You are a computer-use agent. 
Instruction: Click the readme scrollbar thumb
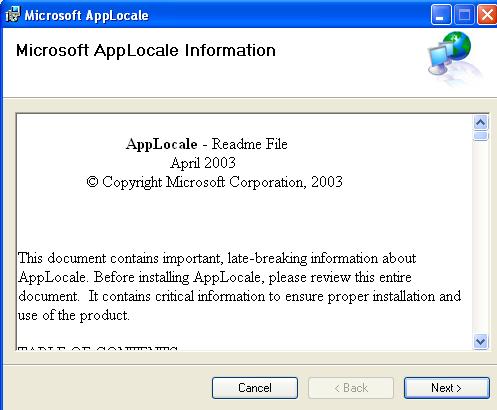pos(480,136)
